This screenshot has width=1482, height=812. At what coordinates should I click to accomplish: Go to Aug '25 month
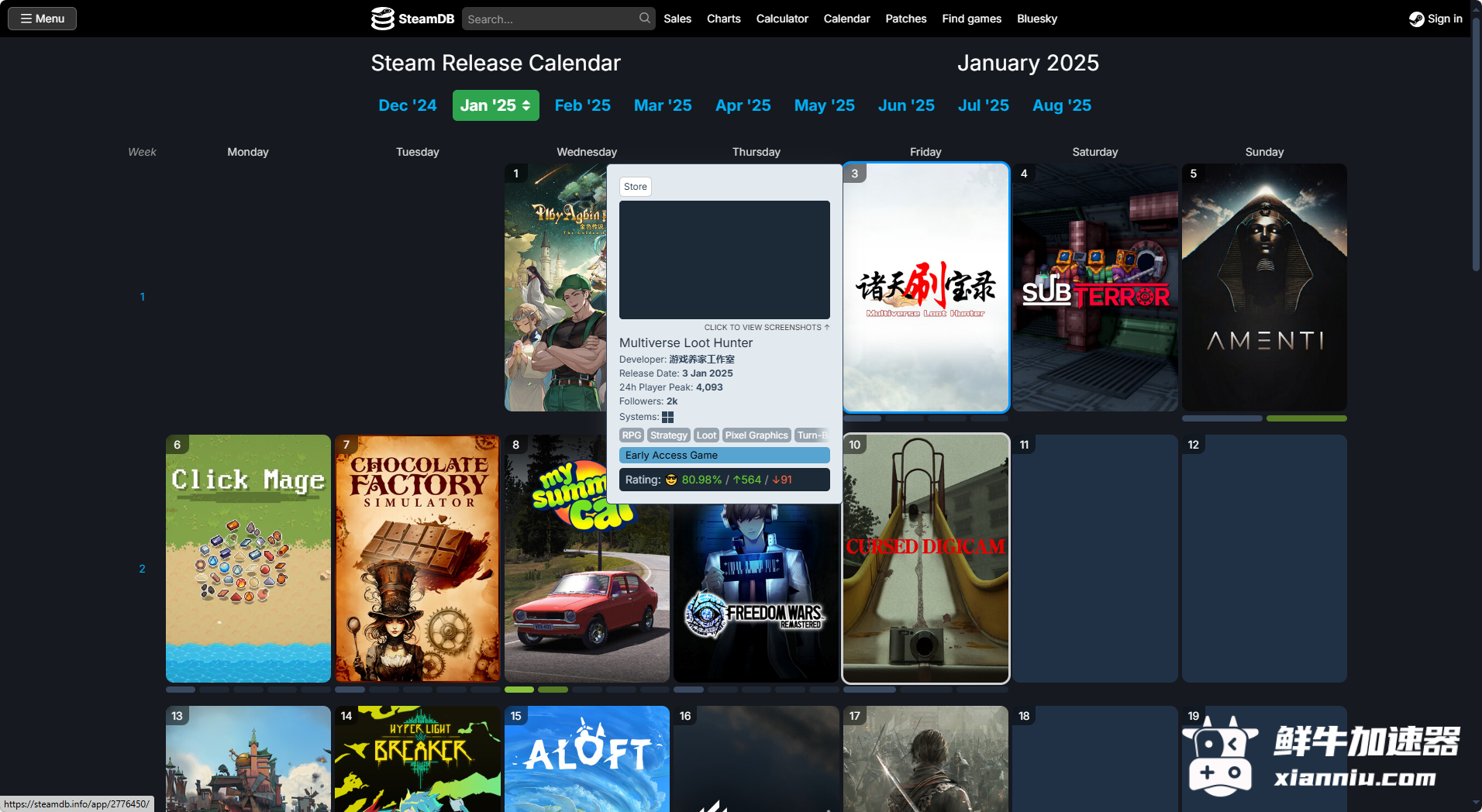(x=1062, y=105)
